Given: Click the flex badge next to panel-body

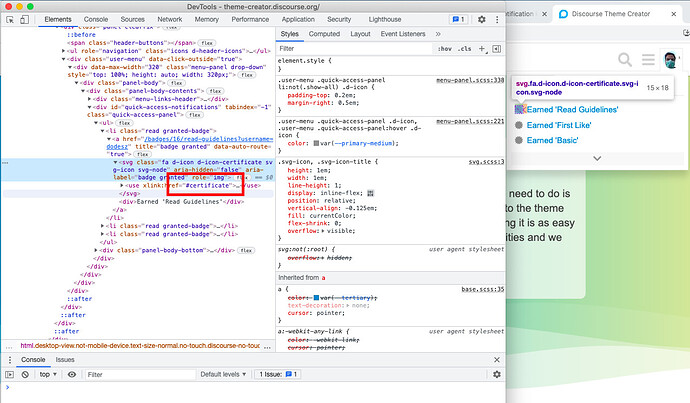Looking at the screenshot, I should tap(176, 83).
